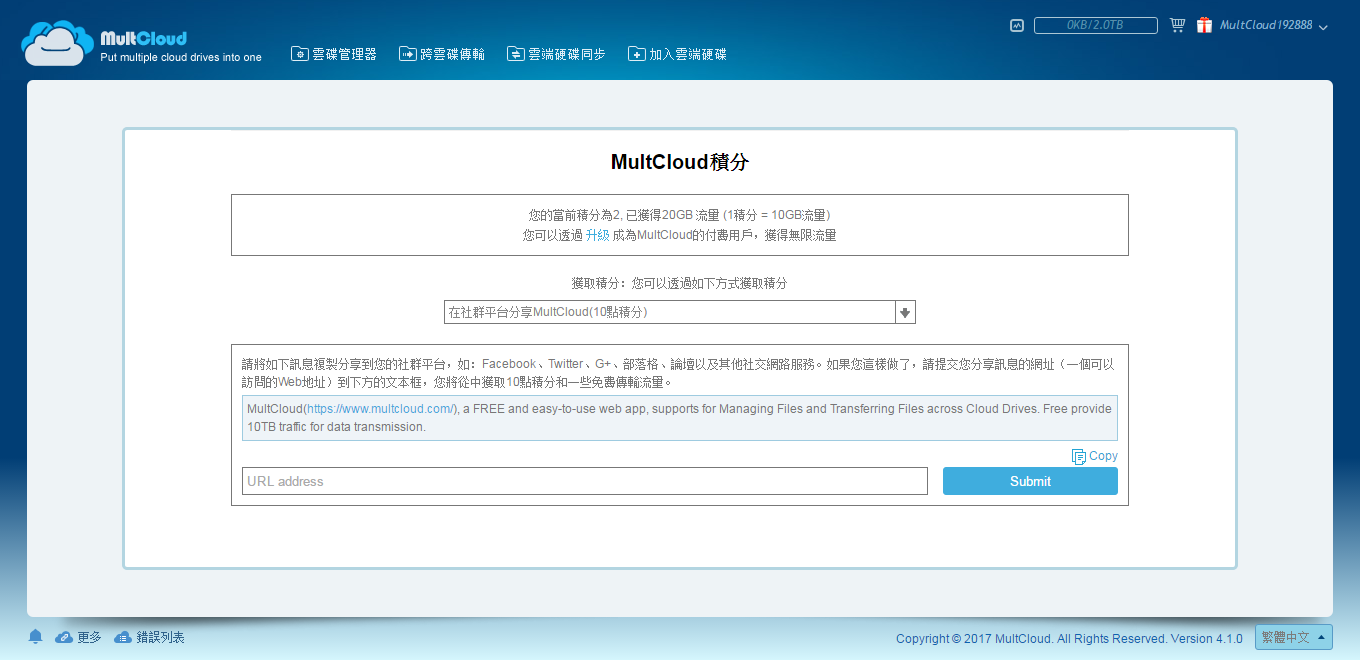The height and width of the screenshot is (660, 1360).
Task: Open 加入雲端硬碟 menu item
Action: pos(677,54)
